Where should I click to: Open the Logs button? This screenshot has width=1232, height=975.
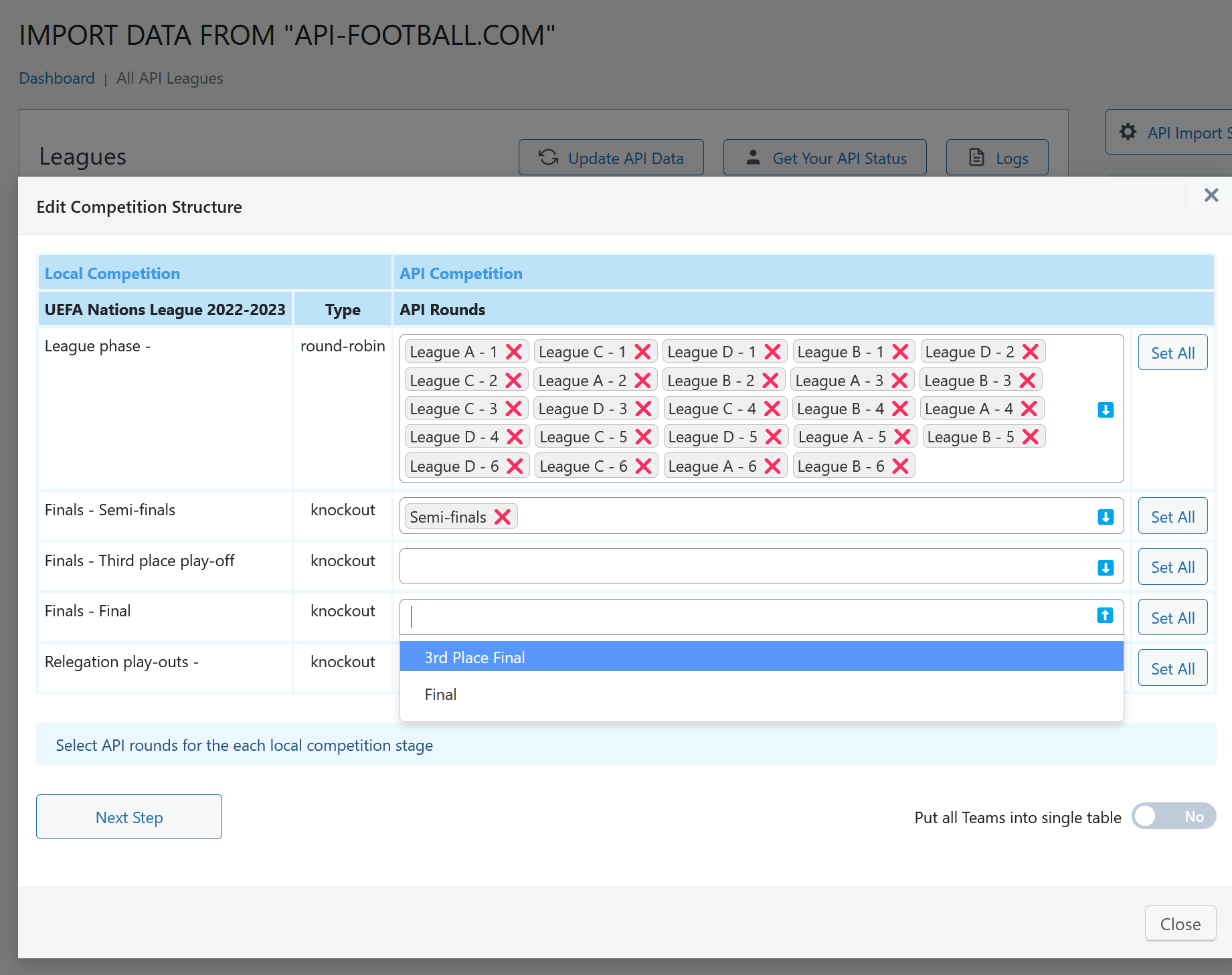[997, 158]
